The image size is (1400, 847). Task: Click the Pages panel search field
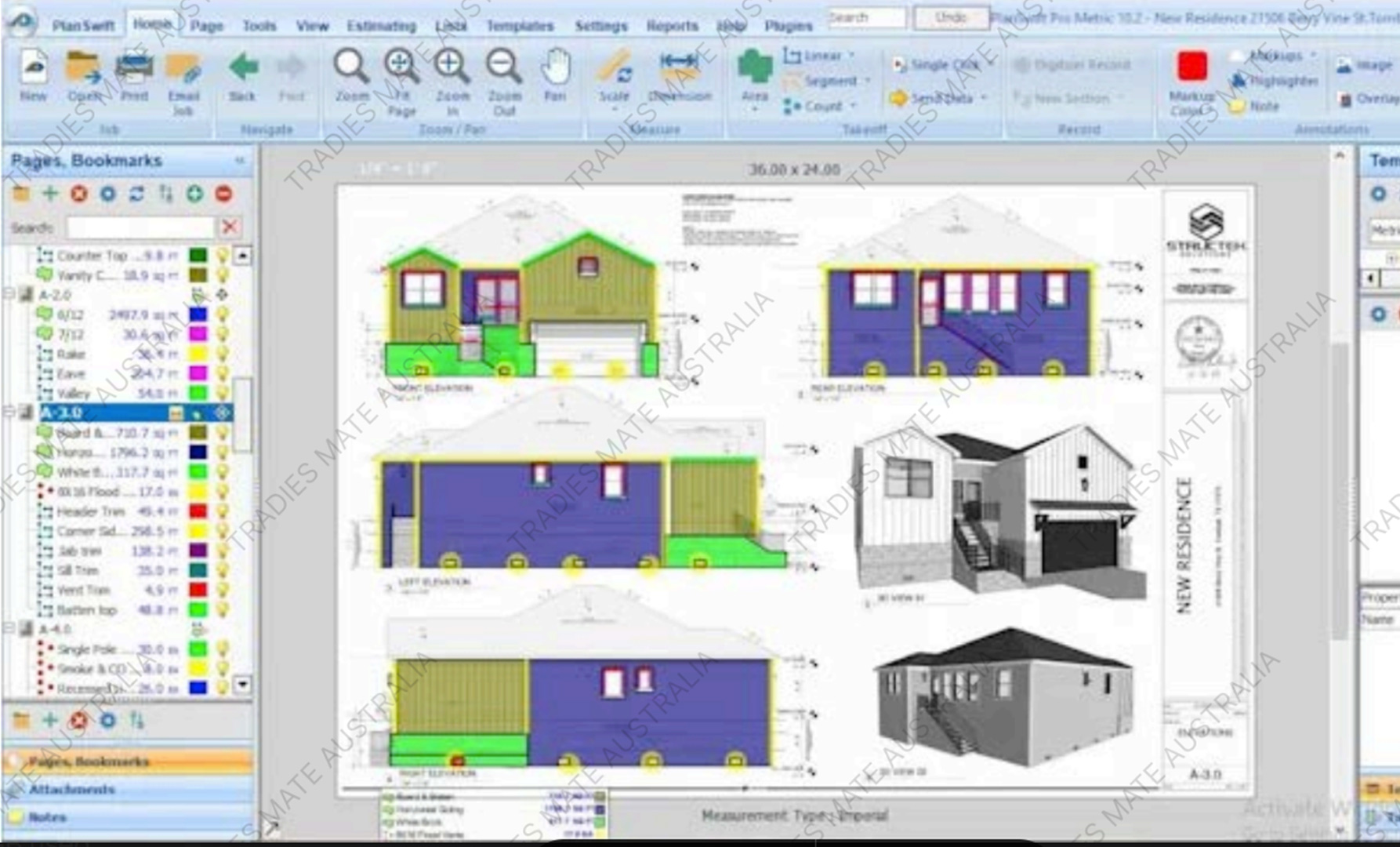pyautogui.click(x=140, y=227)
